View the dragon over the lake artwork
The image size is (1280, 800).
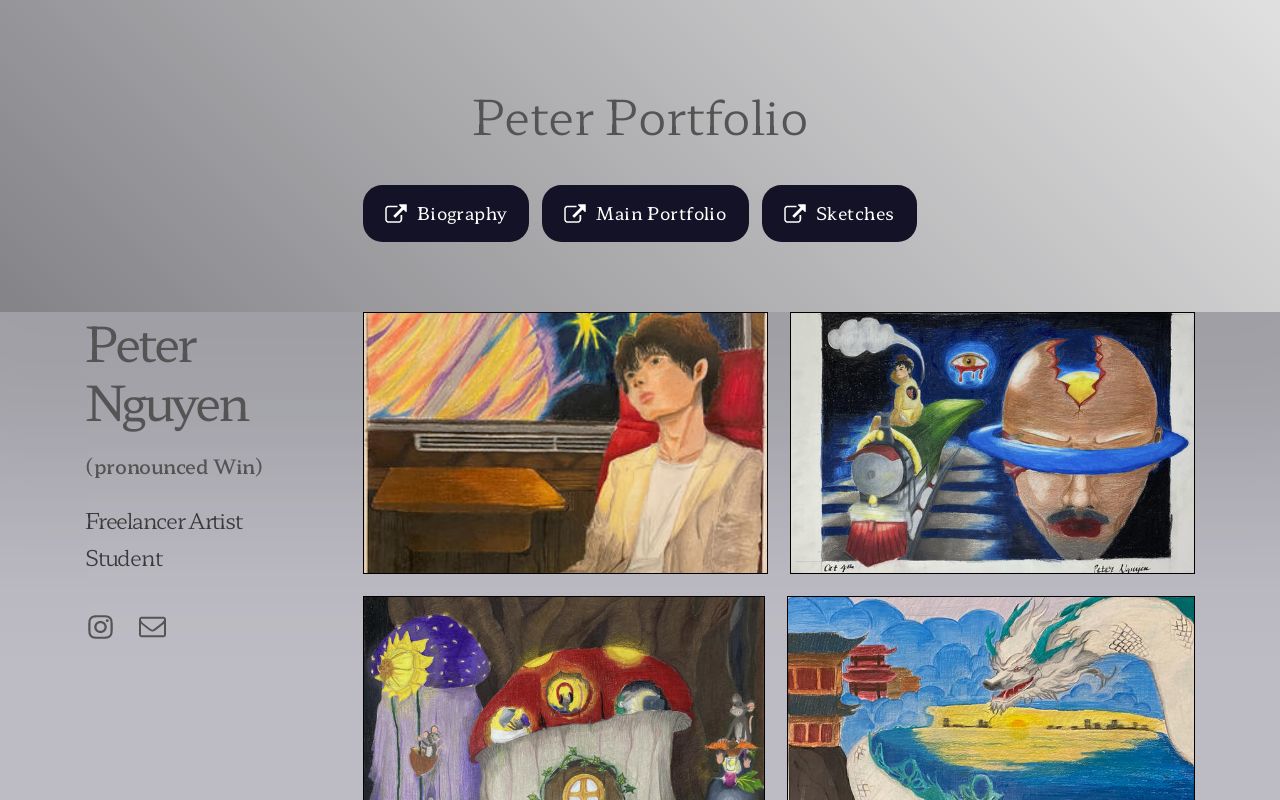(x=991, y=700)
